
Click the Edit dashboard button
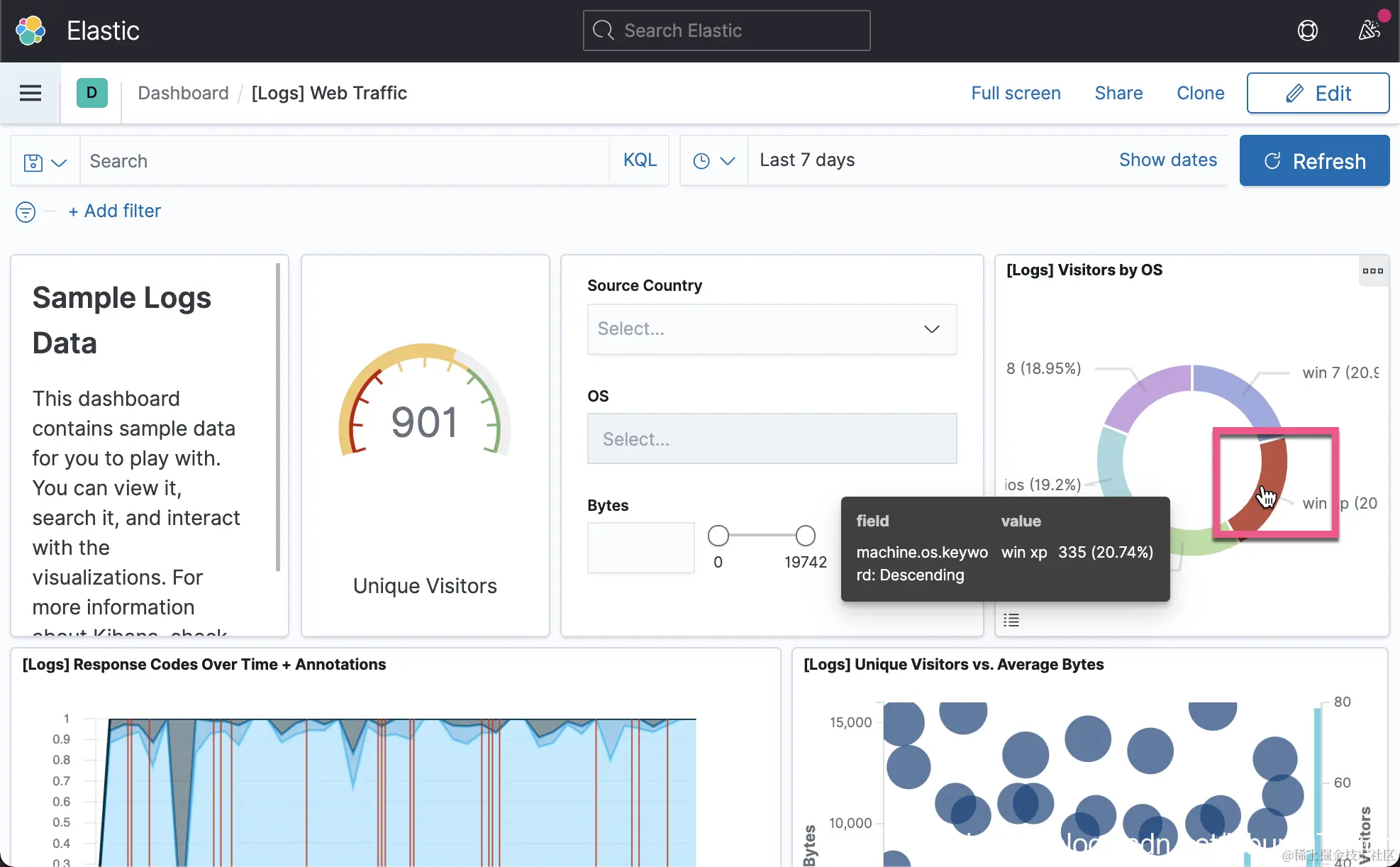tap(1318, 93)
